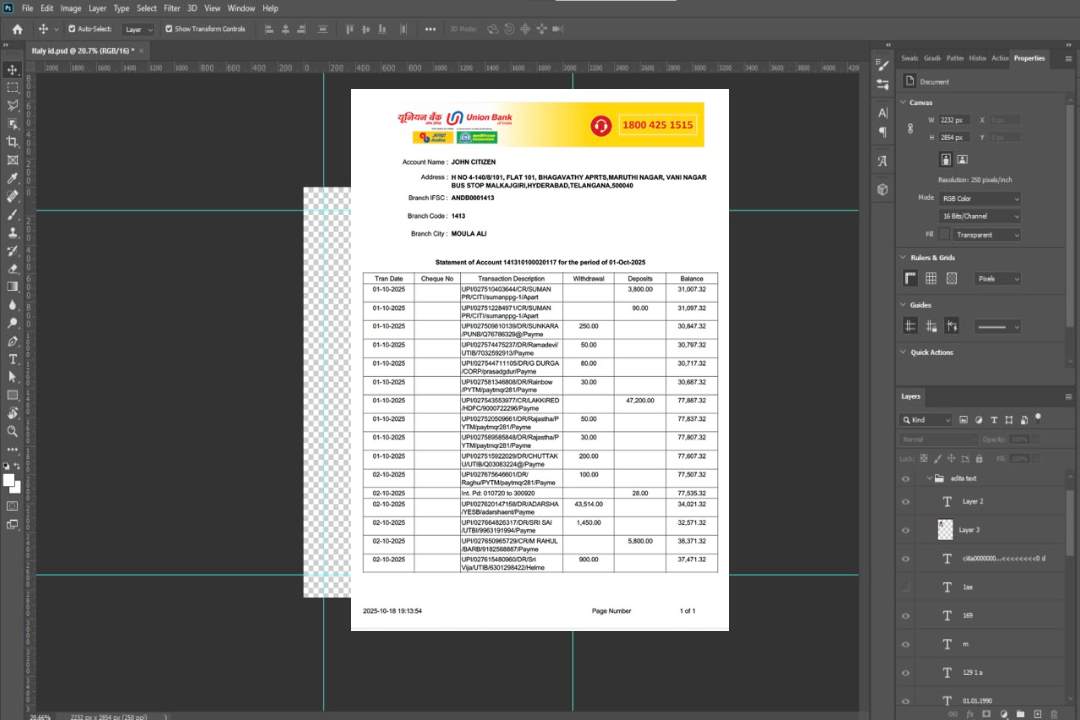Image resolution: width=1080 pixels, height=720 pixels.
Task: Open the Kind layer filter dropdown
Action: (x=926, y=420)
